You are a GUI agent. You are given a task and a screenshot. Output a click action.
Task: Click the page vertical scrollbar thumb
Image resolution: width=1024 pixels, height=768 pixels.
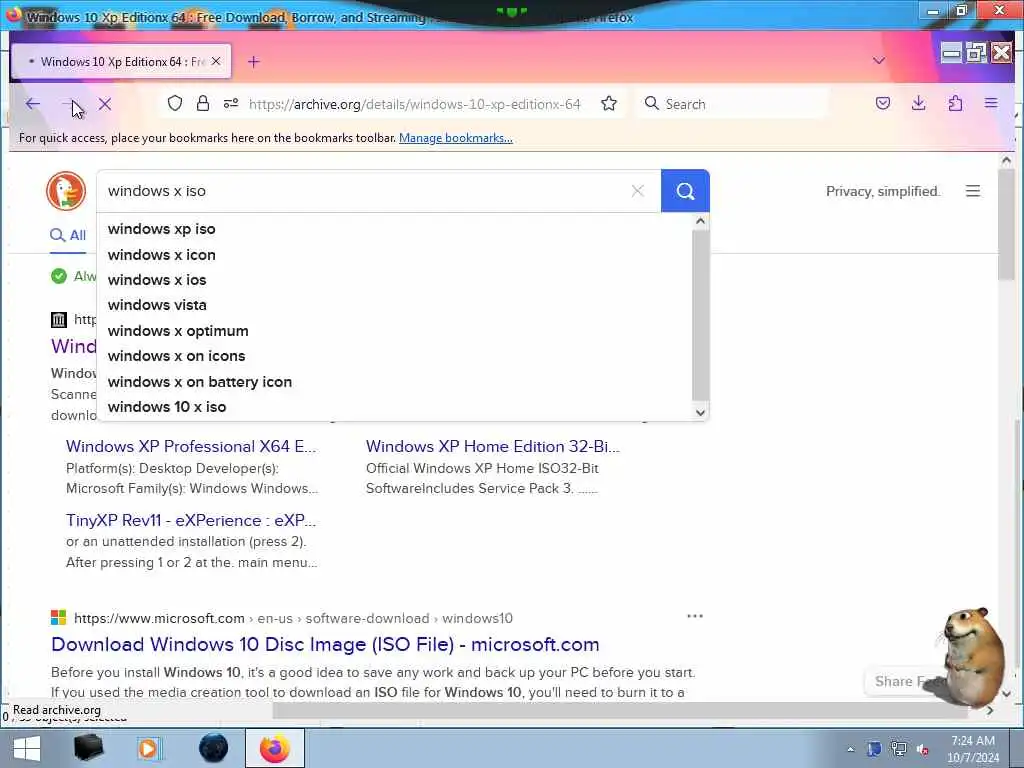(1006, 224)
